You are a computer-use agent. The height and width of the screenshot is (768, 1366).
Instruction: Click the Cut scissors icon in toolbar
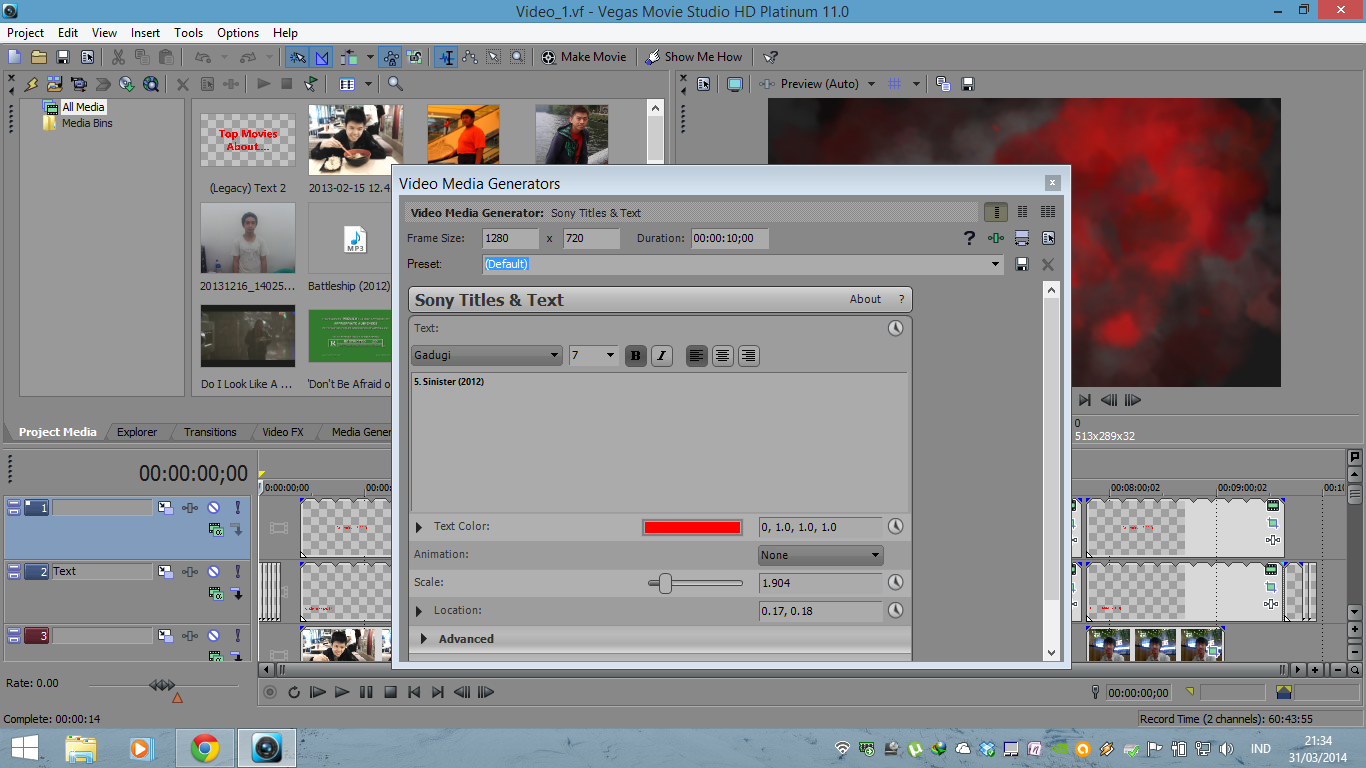click(118, 57)
